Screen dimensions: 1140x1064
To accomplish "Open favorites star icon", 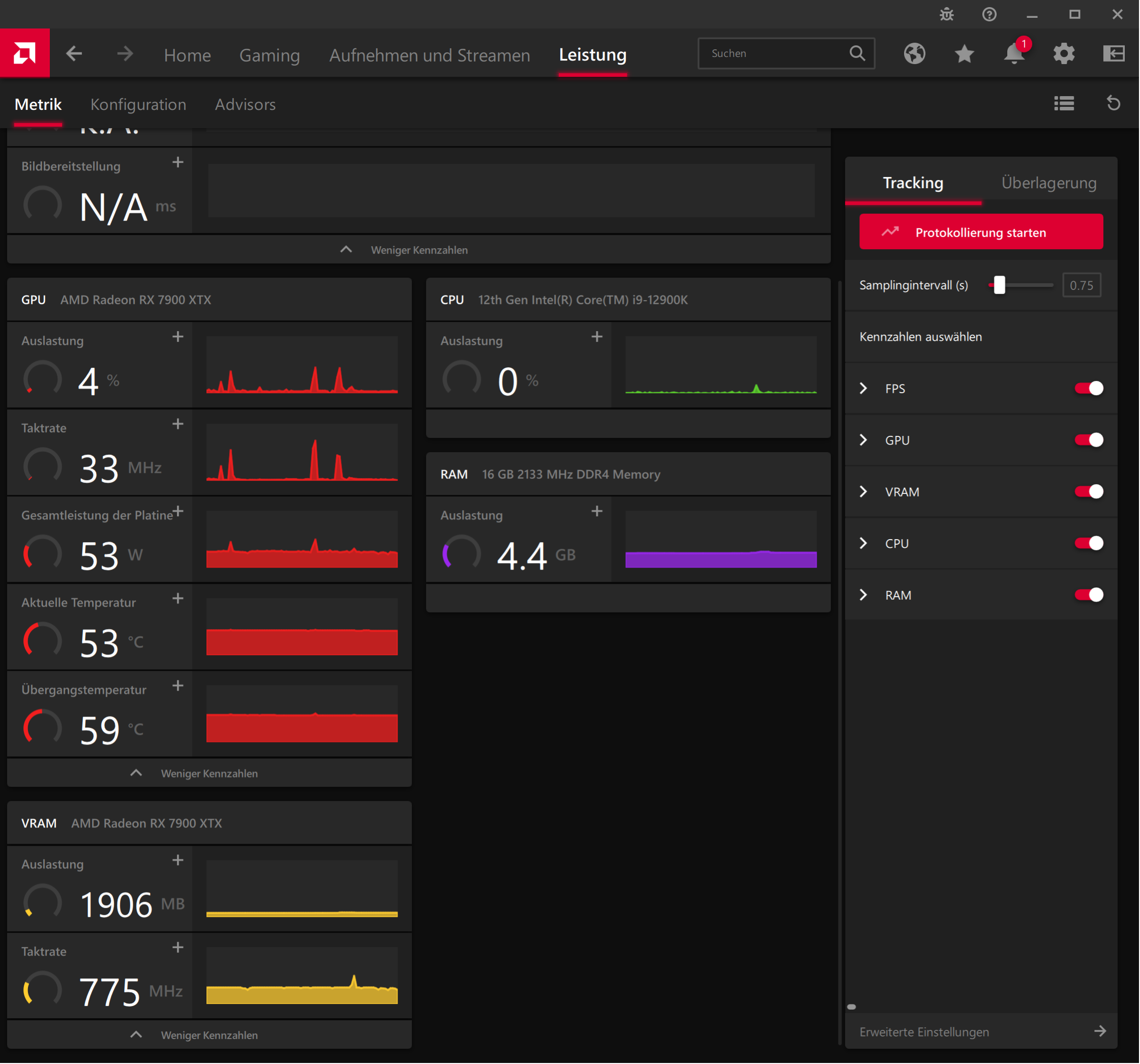I will (965, 53).
